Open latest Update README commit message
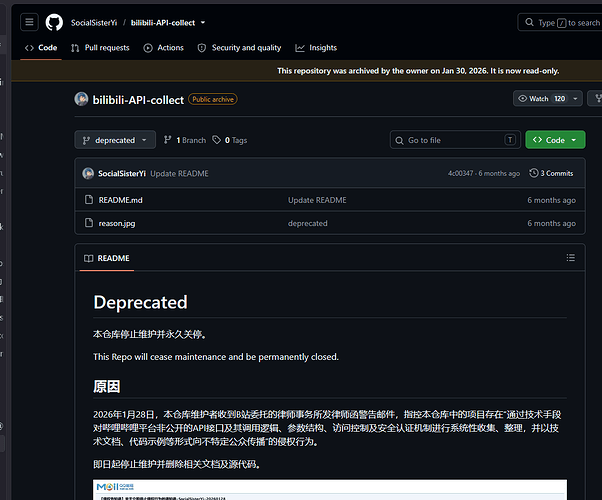The image size is (602, 500). tap(179, 174)
